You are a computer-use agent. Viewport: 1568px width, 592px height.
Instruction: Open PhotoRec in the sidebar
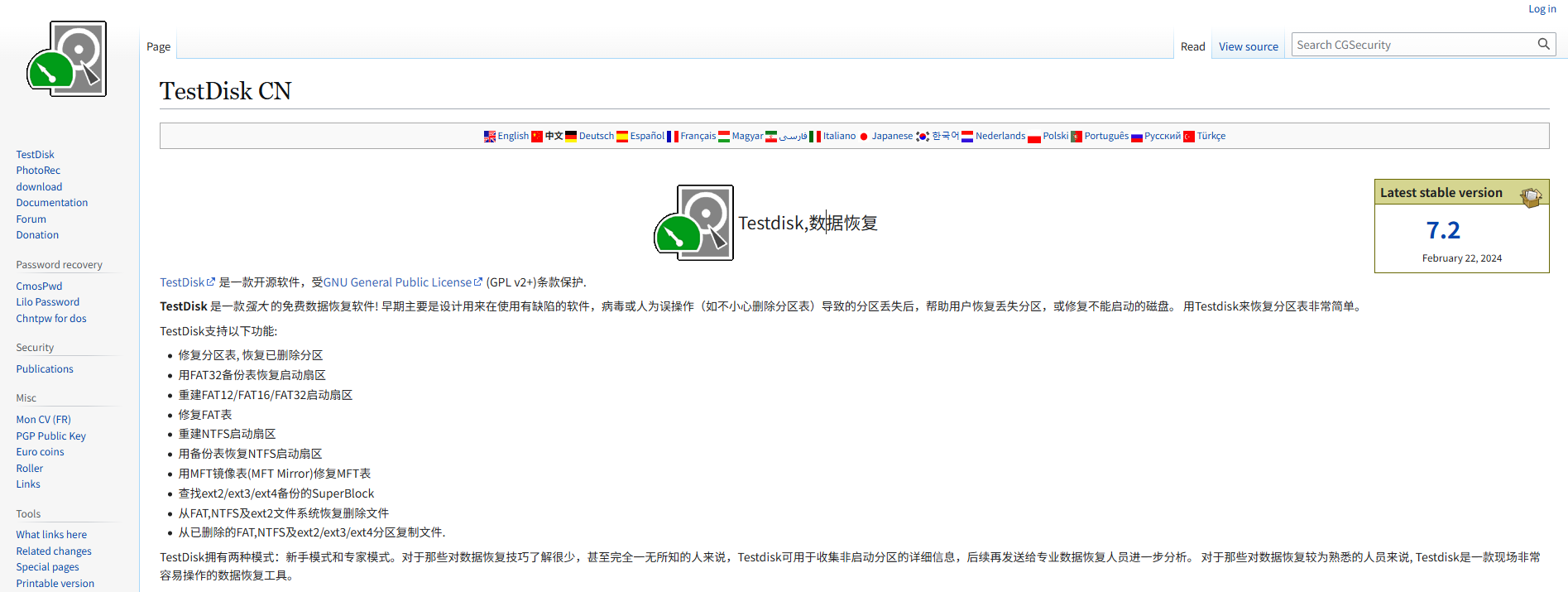point(38,171)
